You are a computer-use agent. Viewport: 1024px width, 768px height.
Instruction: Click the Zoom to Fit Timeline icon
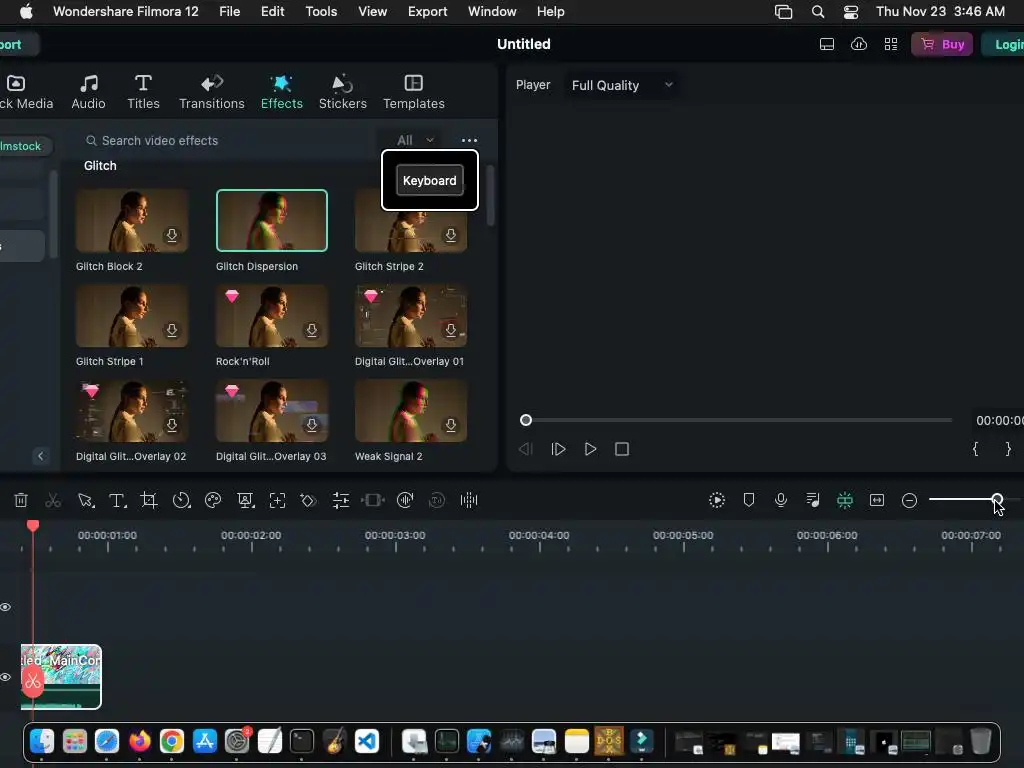pos(877,500)
